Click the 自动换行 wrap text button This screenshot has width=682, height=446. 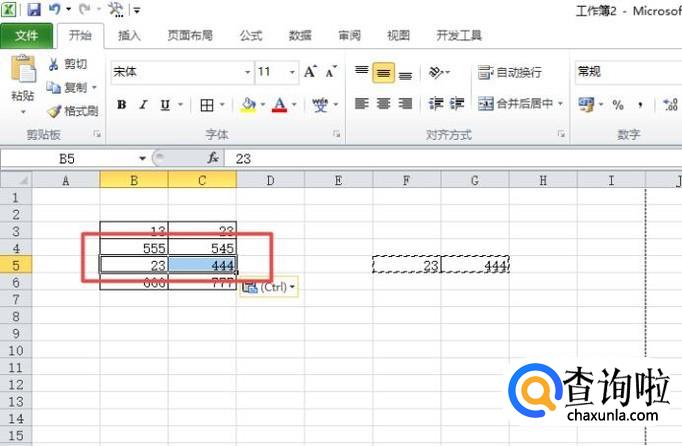click(x=509, y=72)
